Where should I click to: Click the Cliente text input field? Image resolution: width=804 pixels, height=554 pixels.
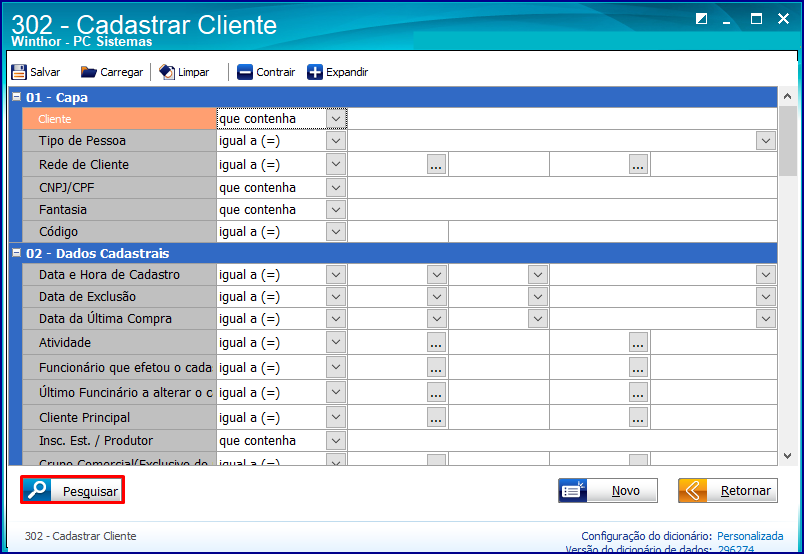tap(562, 119)
